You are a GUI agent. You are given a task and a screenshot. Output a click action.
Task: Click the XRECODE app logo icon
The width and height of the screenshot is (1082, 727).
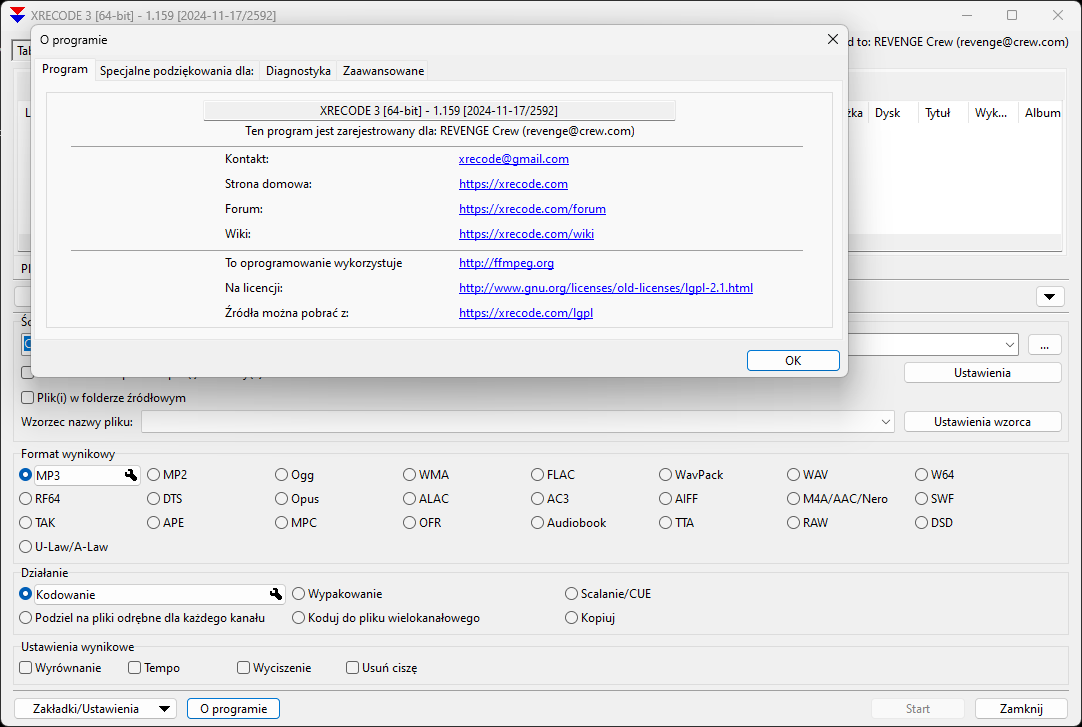tap(17, 14)
